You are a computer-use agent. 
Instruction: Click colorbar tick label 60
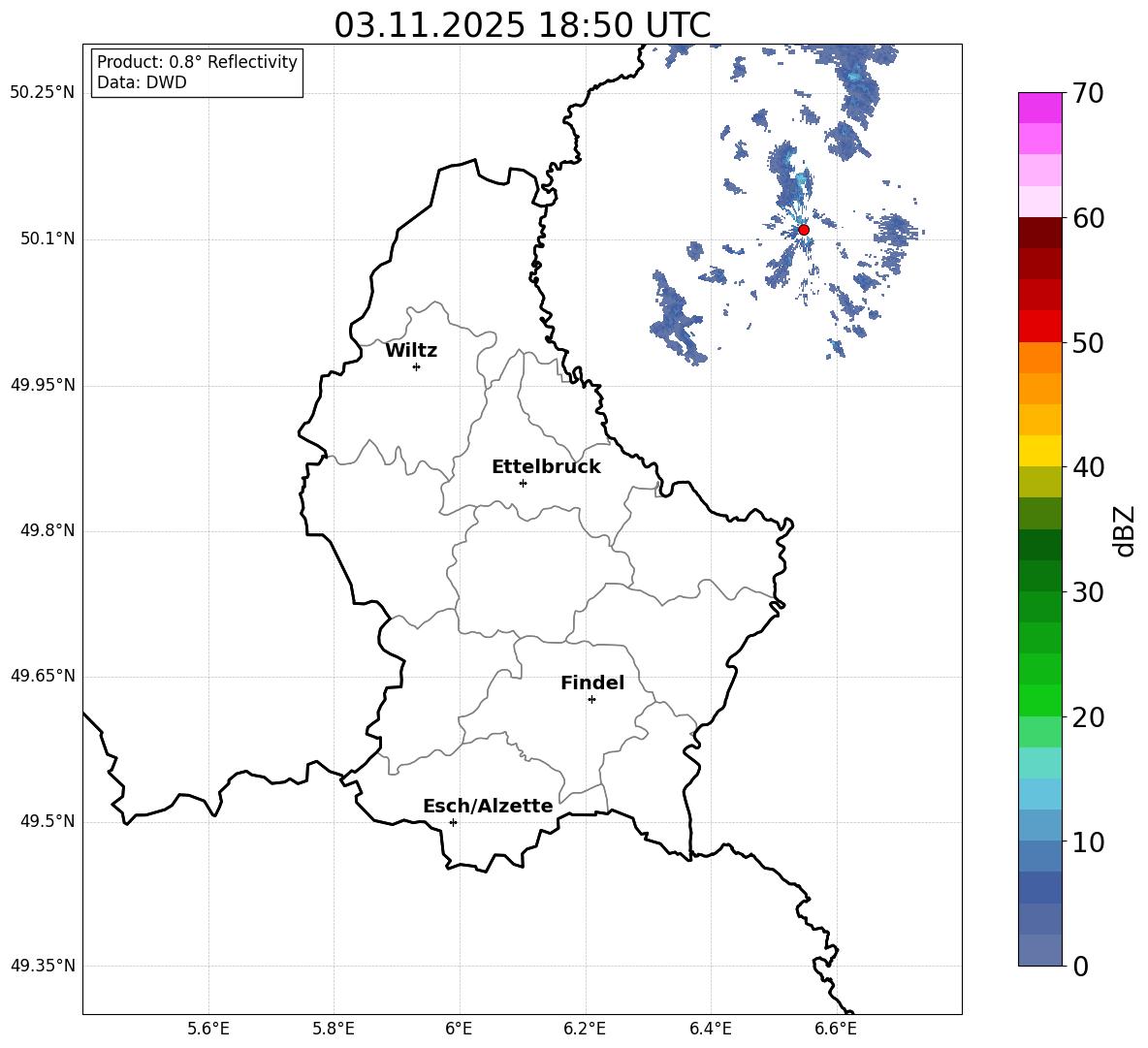(1088, 218)
